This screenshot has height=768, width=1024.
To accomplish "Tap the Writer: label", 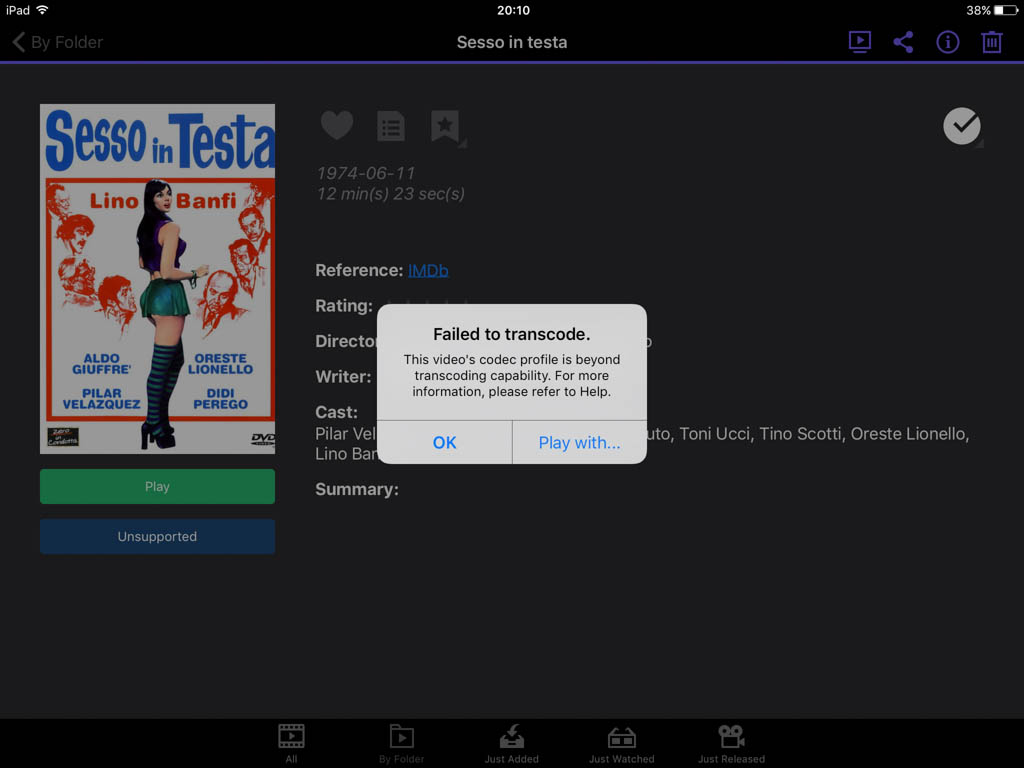I will (x=343, y=377).
